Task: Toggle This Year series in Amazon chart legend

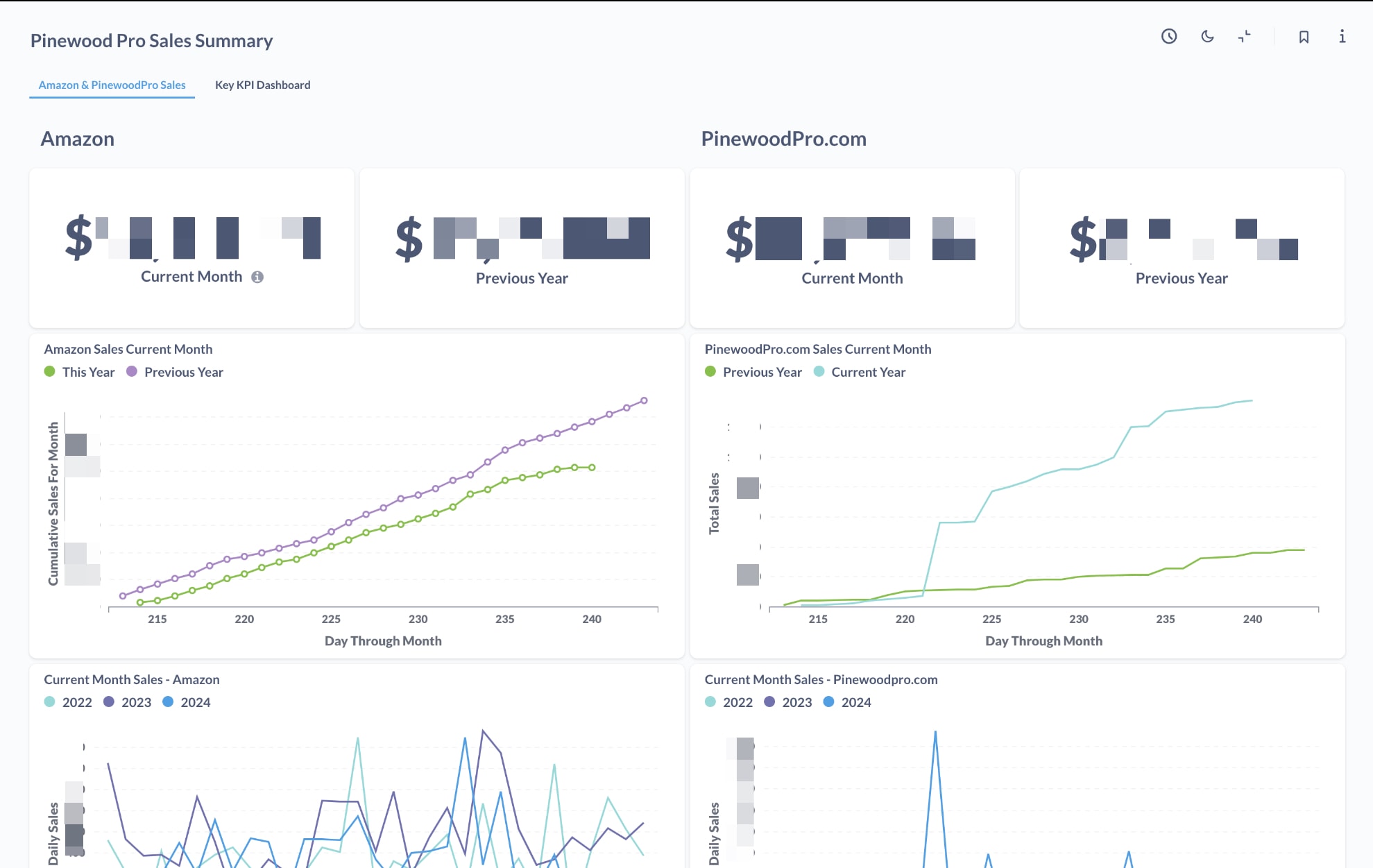Action: coord(79,372)
